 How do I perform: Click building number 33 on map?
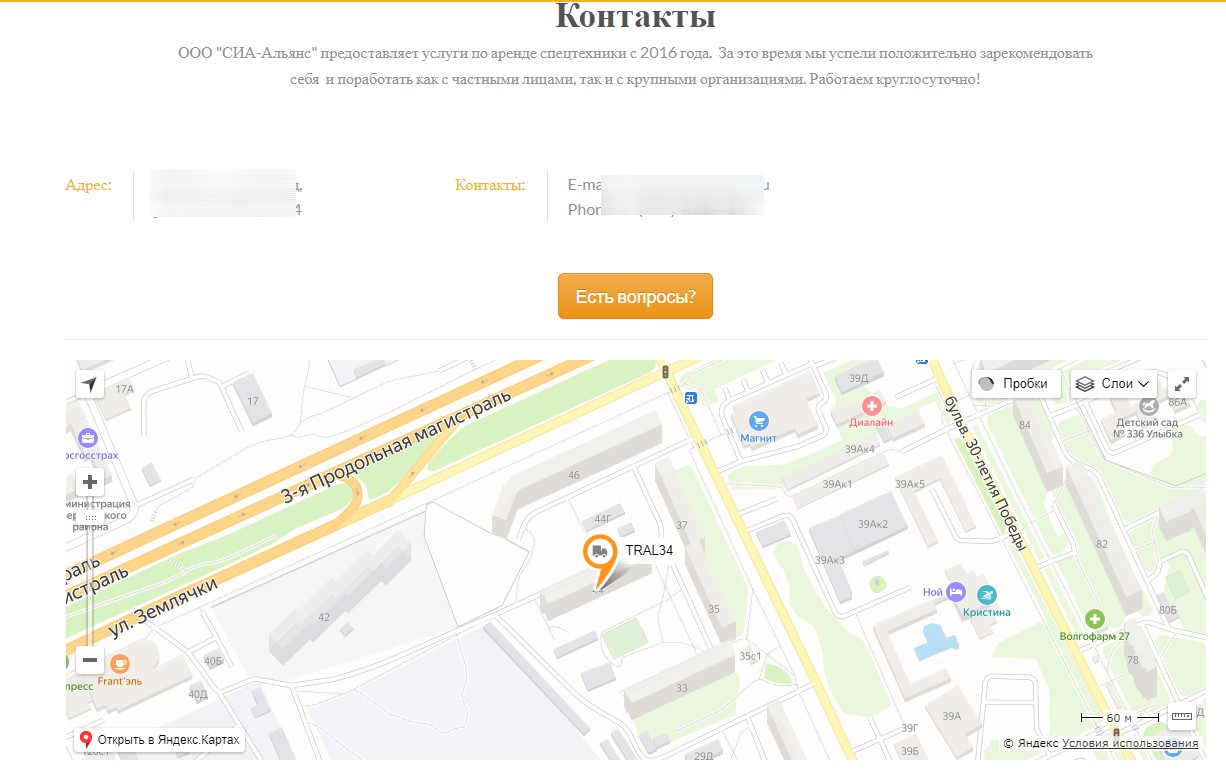682,688
